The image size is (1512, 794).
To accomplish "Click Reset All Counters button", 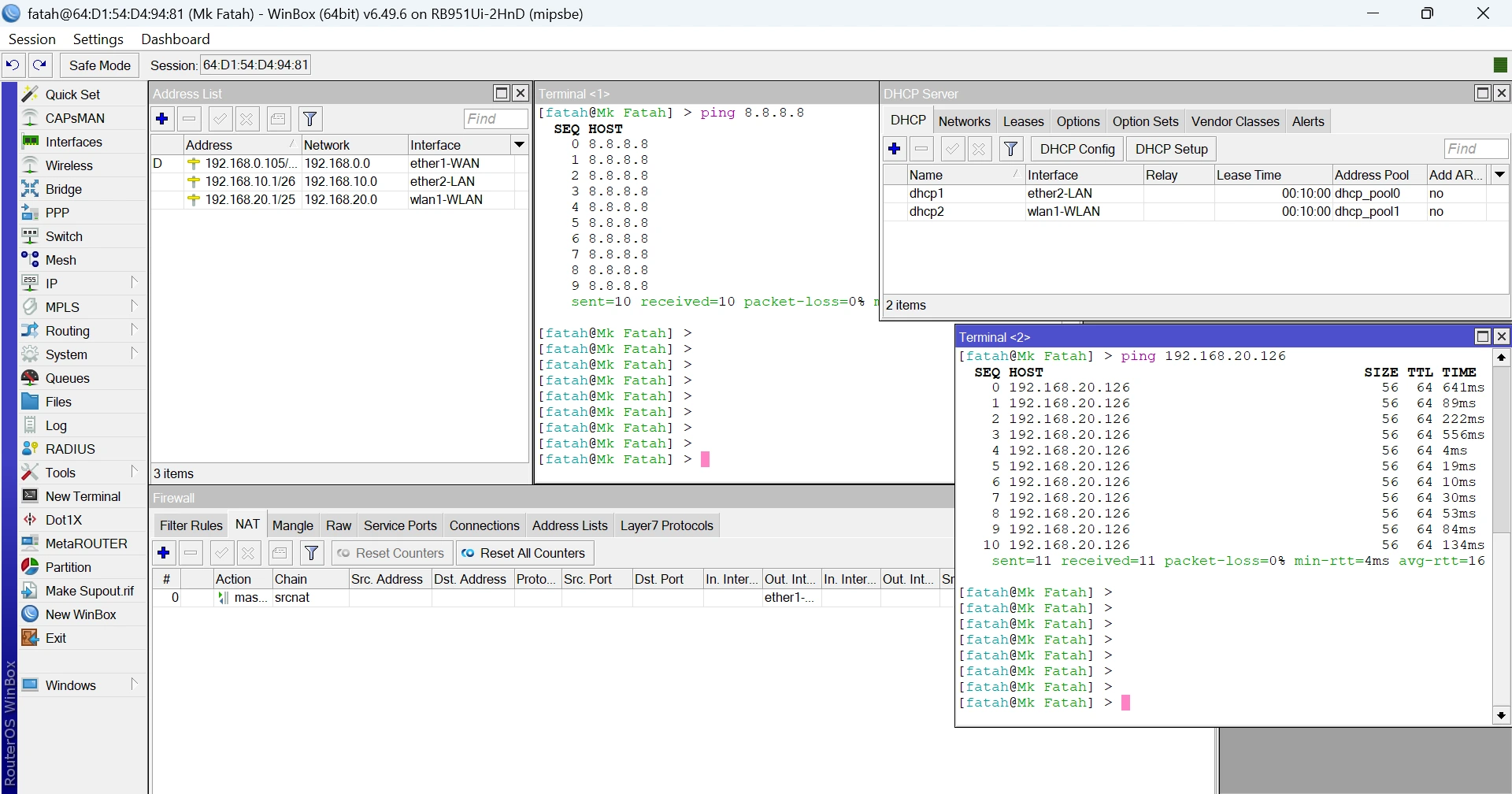I will pyautogui.click(x=524, y=553).
